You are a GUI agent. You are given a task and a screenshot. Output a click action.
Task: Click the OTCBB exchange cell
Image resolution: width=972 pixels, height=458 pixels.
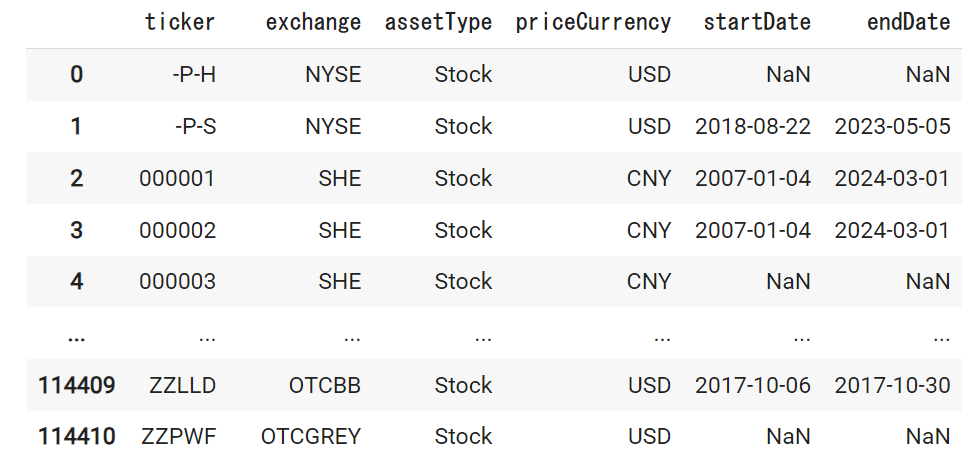(325, 385)
